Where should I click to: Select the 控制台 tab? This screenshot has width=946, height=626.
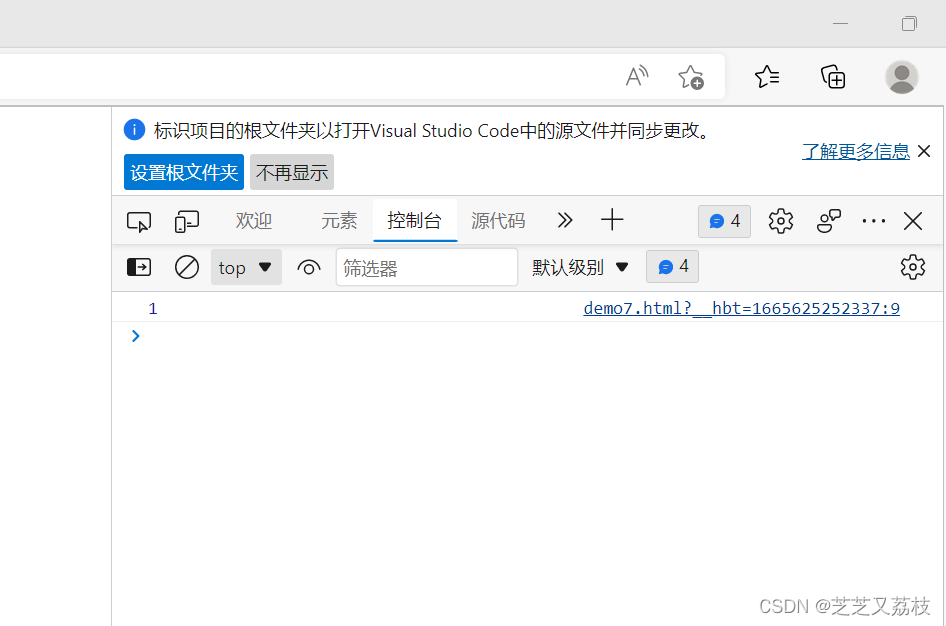click(414, 221)
